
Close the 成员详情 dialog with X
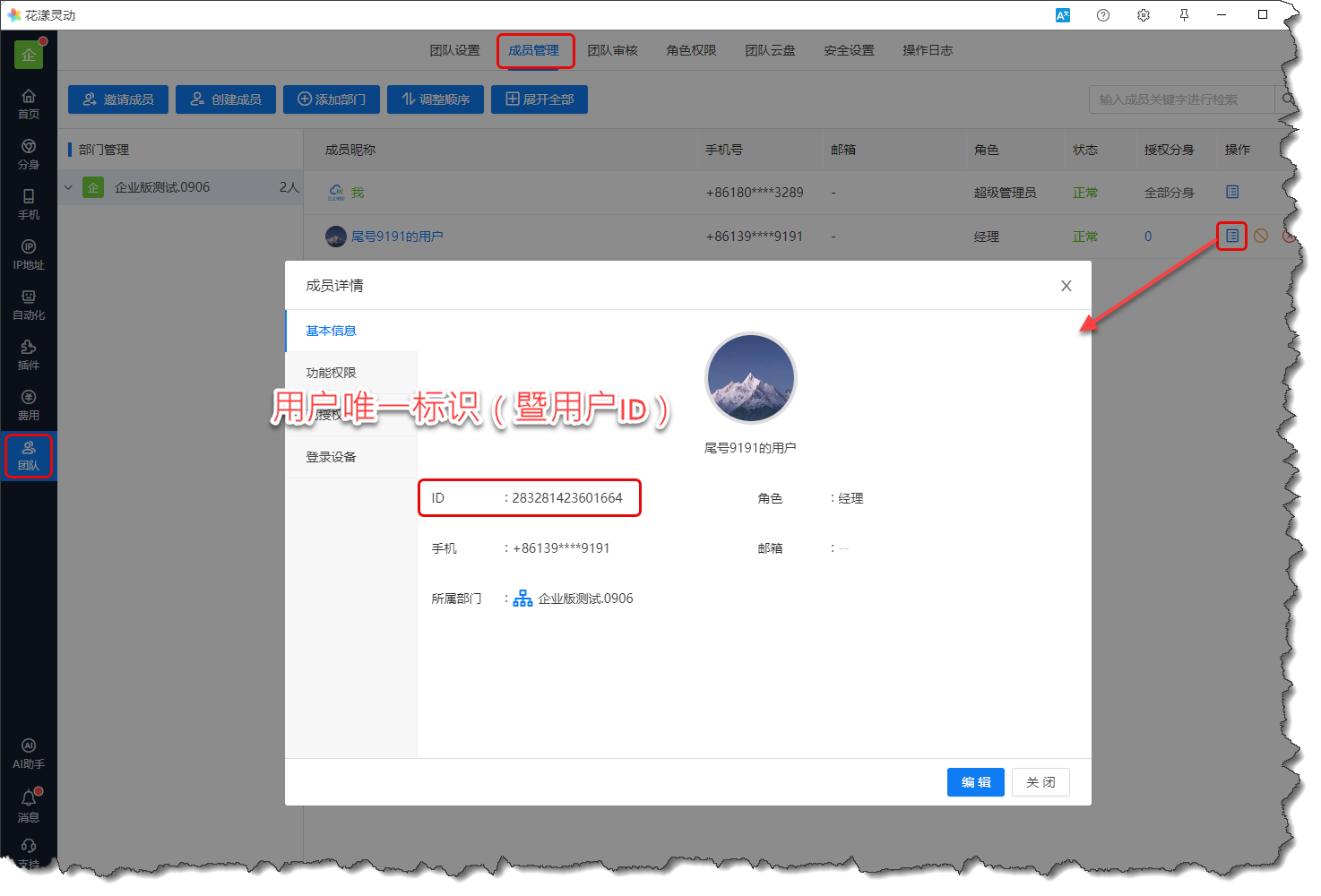pyautogui.click(x=1066, y=286)
